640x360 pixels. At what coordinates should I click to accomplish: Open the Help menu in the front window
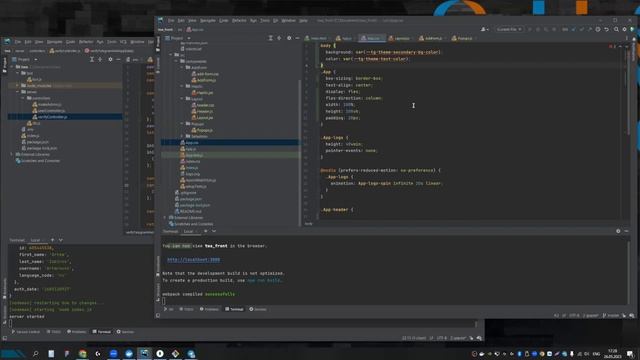(303, 20)
